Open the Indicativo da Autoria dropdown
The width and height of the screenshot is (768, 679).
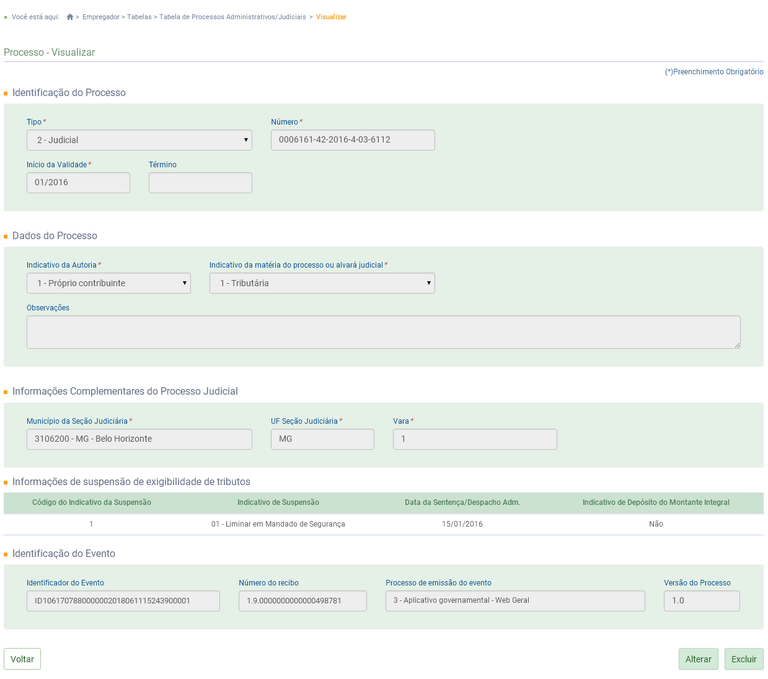(x=108, y=283)
